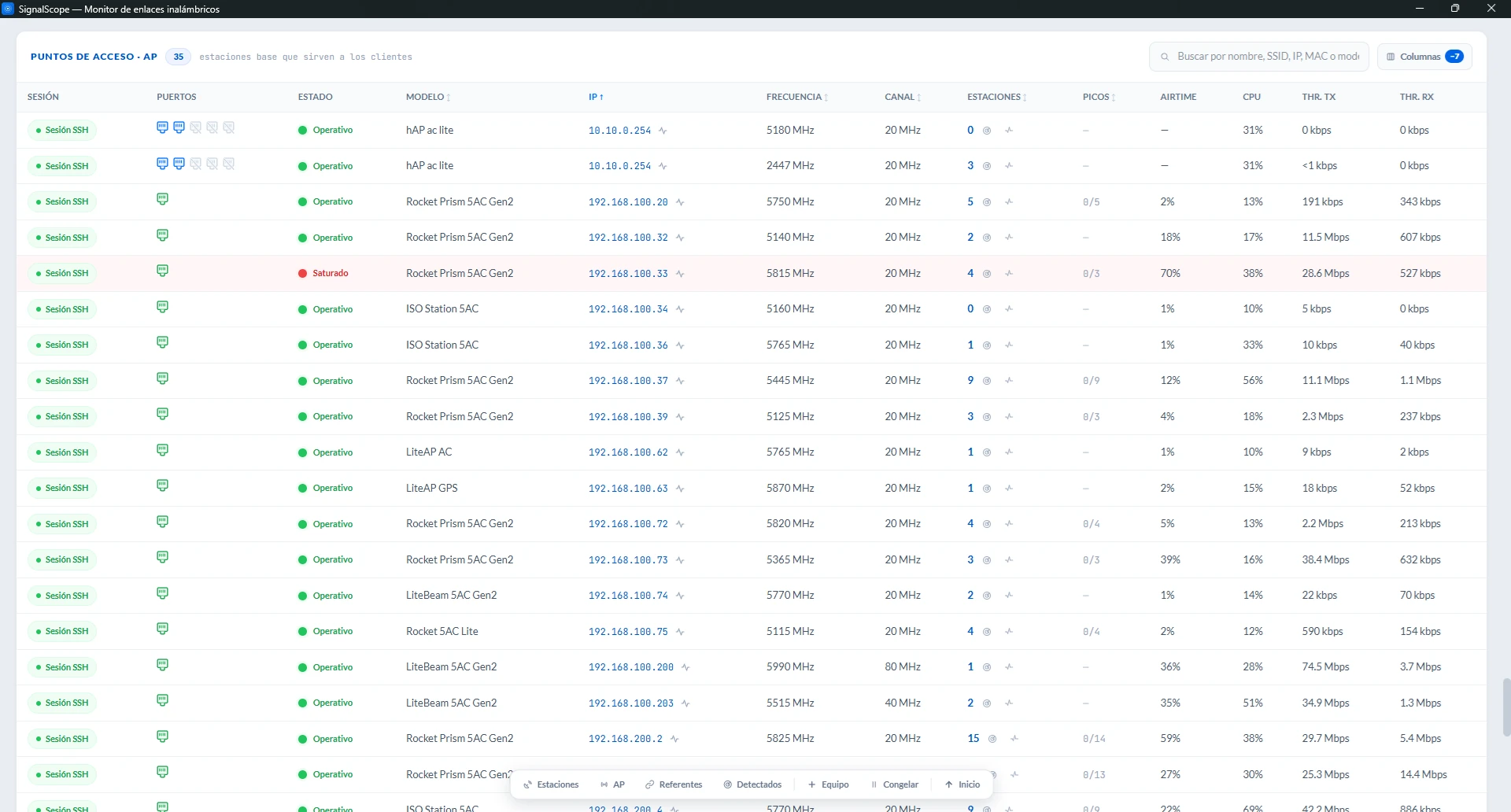The image size is (1511, 812).
Task: Click pulse icon in the 5990 MHz row
Action: [x=1009, y=667]
